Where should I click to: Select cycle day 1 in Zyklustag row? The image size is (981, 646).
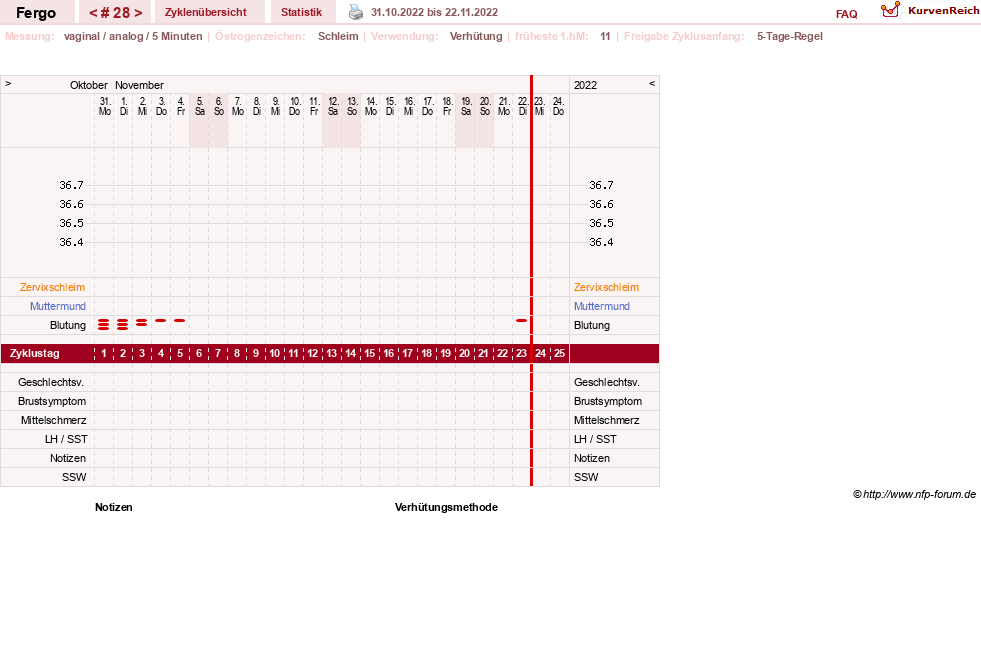pyautogui.click(x=104, y=353)
